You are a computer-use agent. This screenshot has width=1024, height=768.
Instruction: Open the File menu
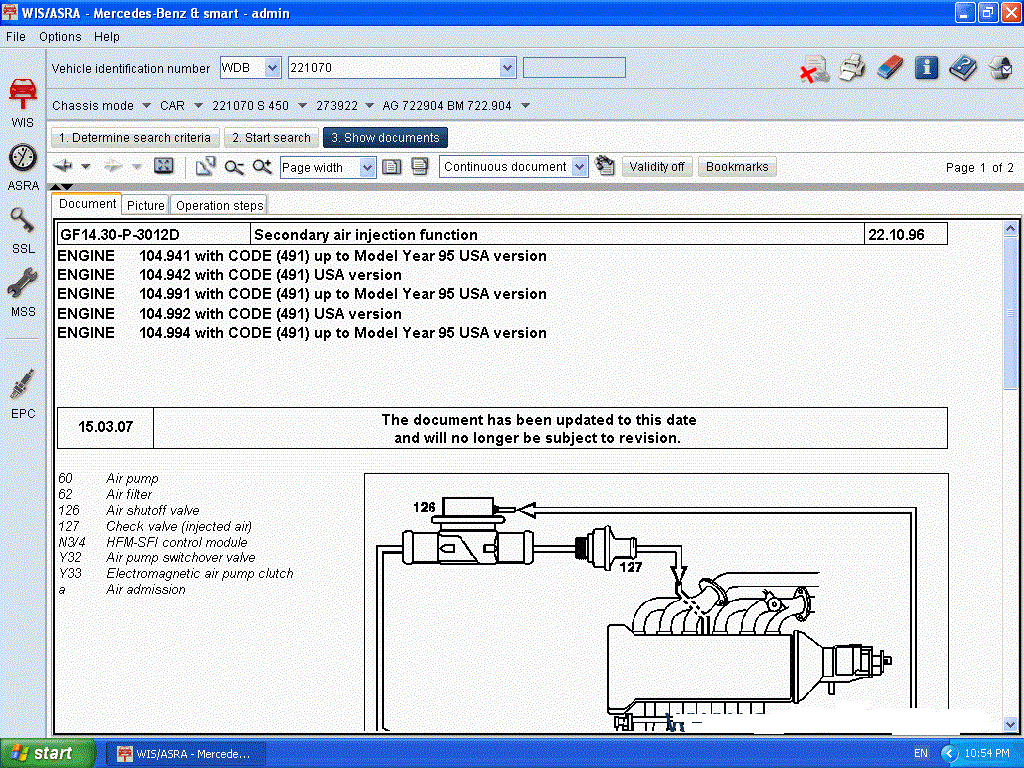click(16, 37)
